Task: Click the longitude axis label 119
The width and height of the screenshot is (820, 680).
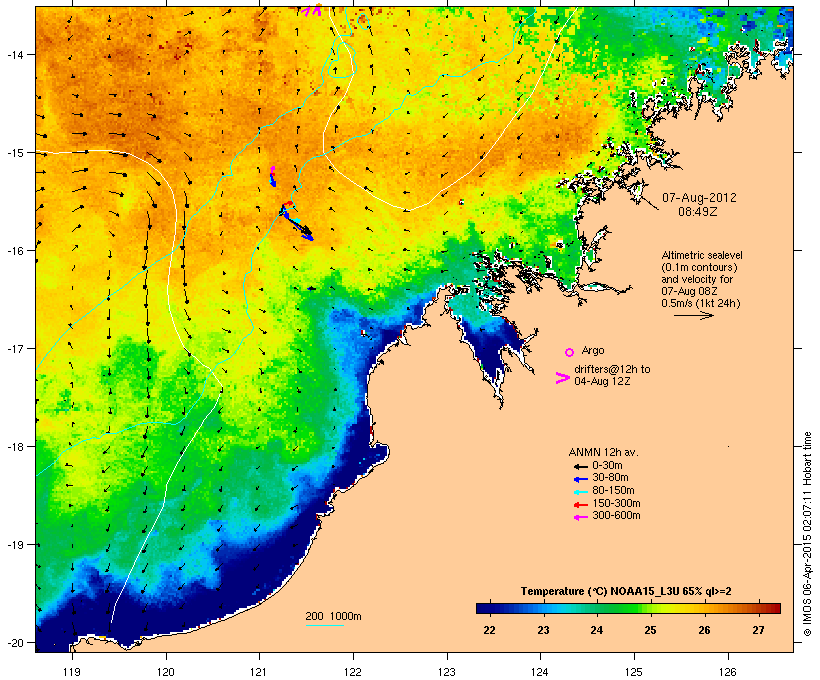Action: click(72, 672)
